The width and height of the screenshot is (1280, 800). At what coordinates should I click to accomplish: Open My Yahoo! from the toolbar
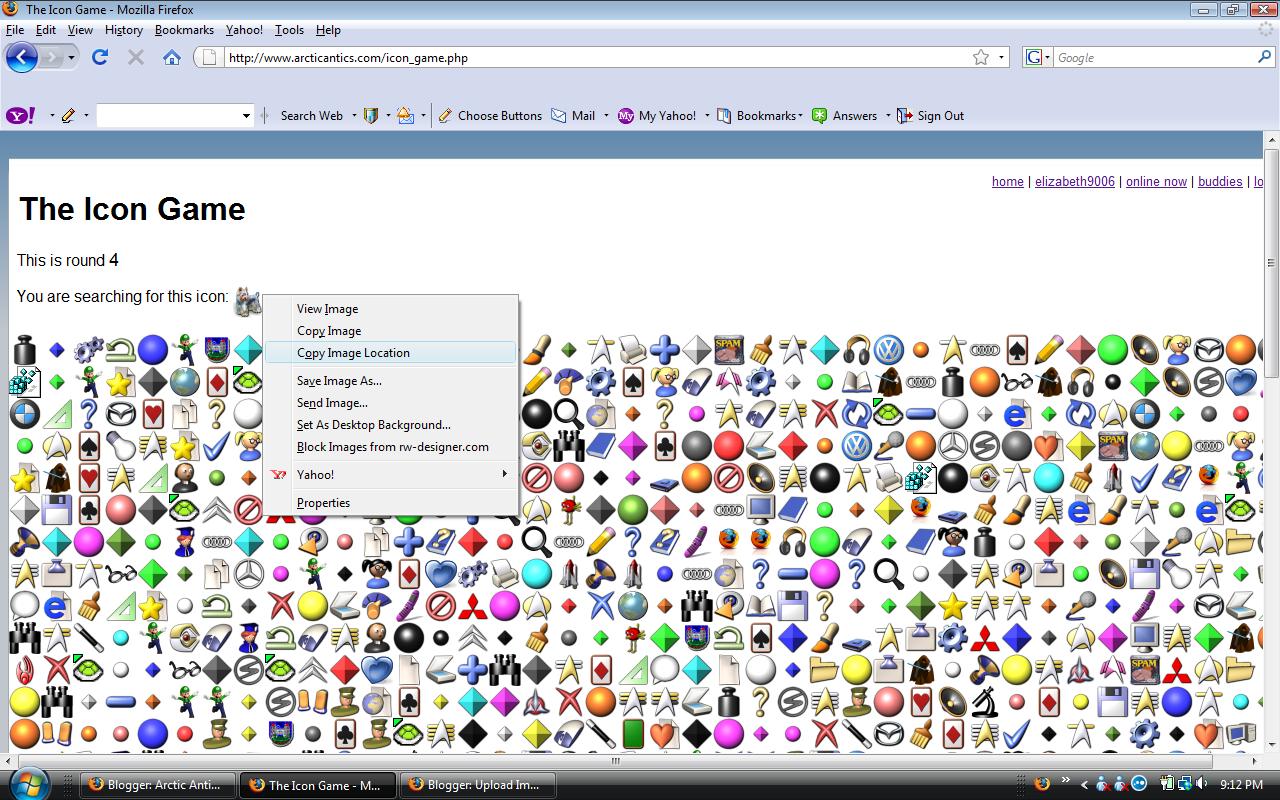coord(657,116)
